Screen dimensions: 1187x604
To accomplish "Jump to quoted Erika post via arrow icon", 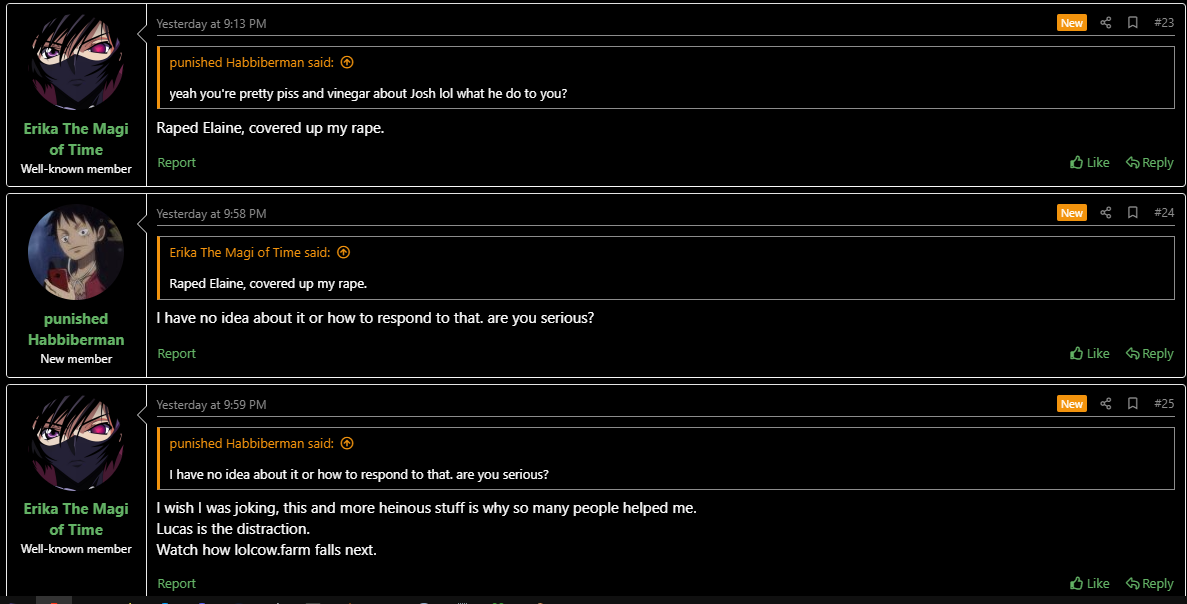I will (344, 252).
